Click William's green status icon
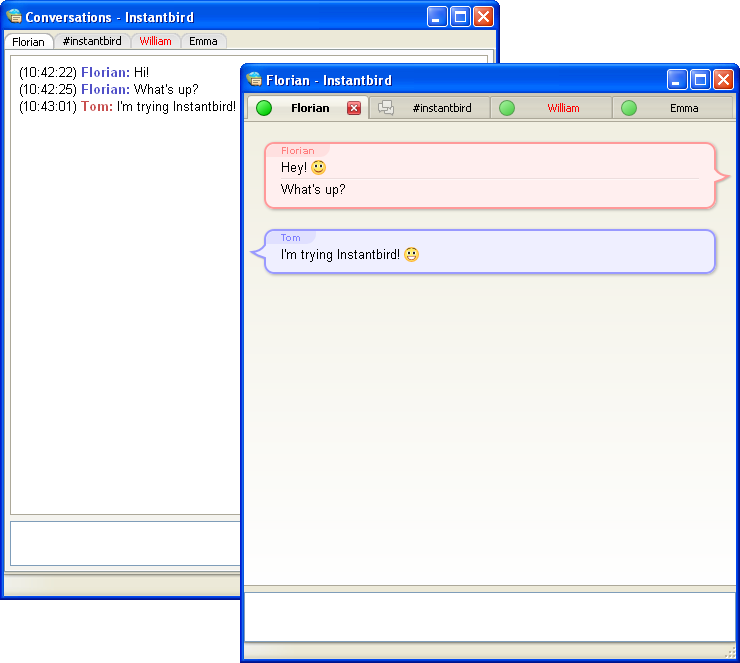Screen dimensions: 740x663 pos(507,108)
